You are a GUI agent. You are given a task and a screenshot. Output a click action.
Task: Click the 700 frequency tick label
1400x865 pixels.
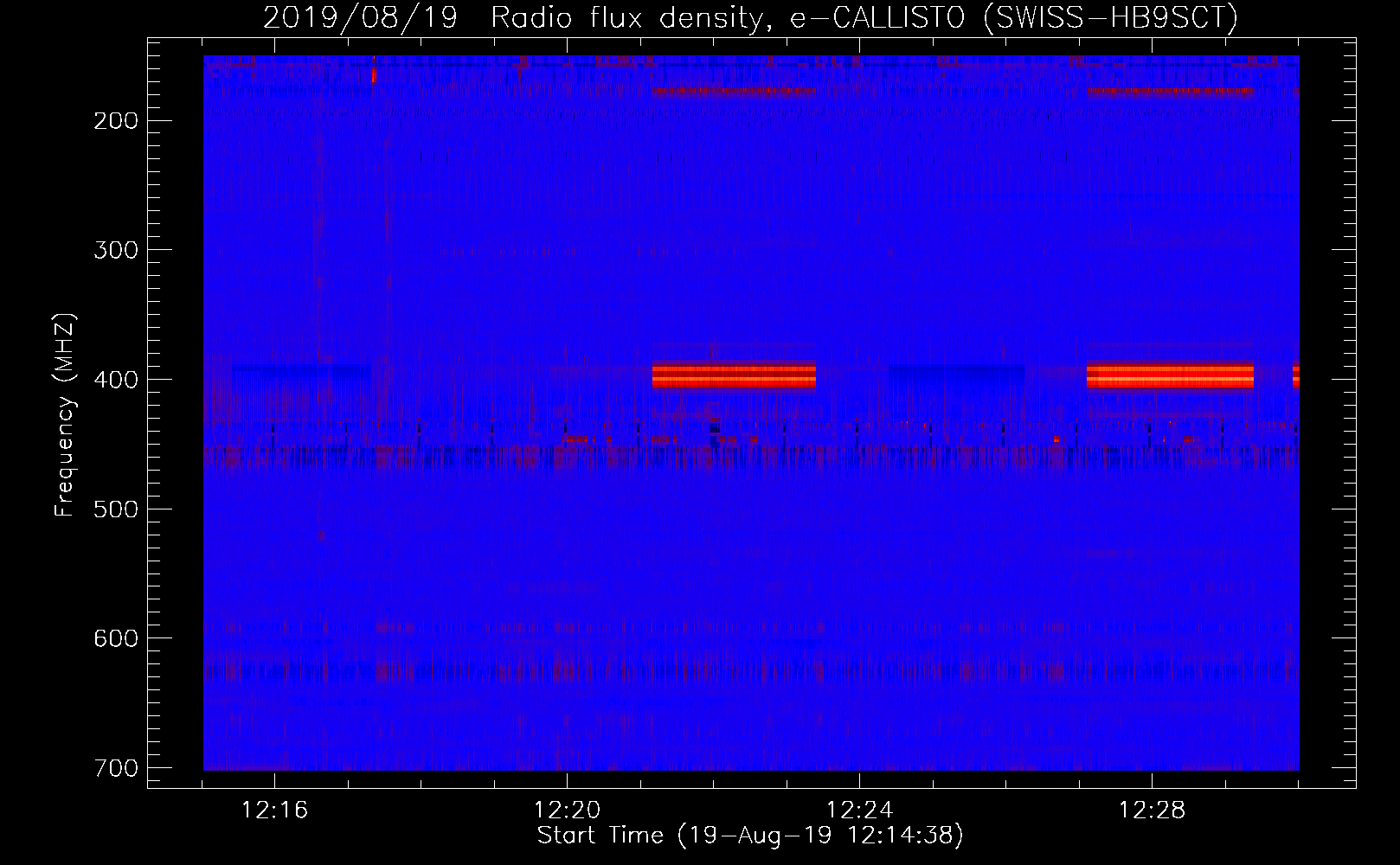(x=115, y=767)
